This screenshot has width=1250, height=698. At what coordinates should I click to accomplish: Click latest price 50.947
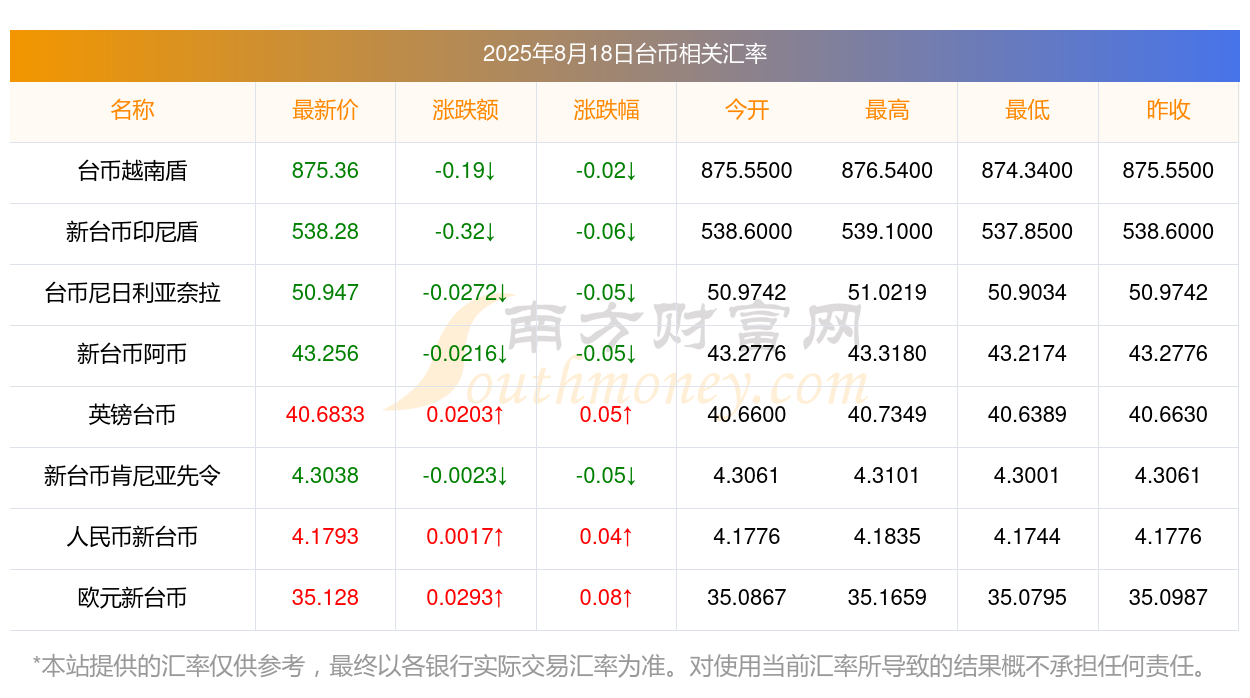[325, 293]
